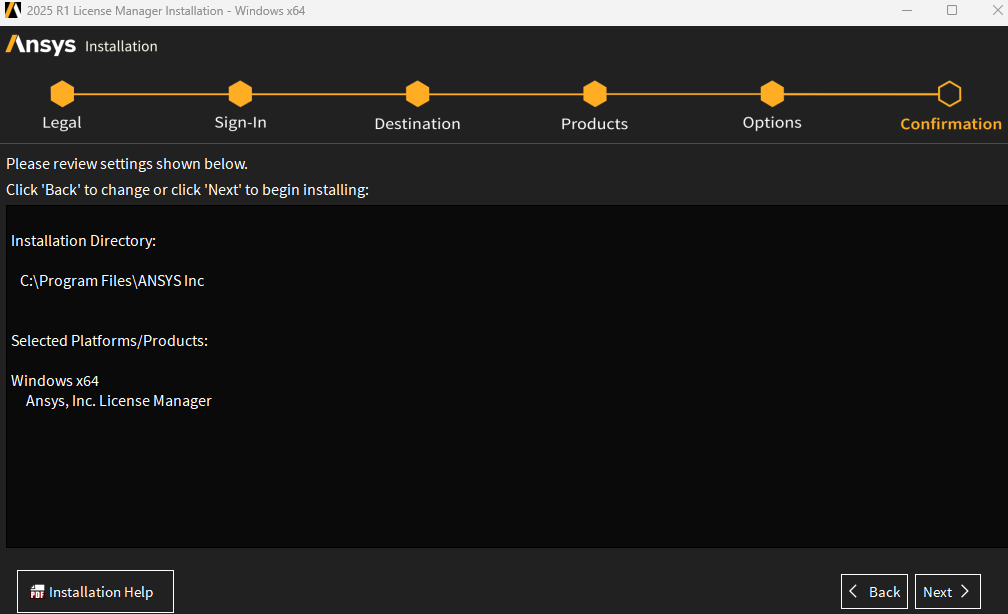This screenshot has width=1008, height=614.
Task: Click the right chevron on Next button
Action: [964, 591]
